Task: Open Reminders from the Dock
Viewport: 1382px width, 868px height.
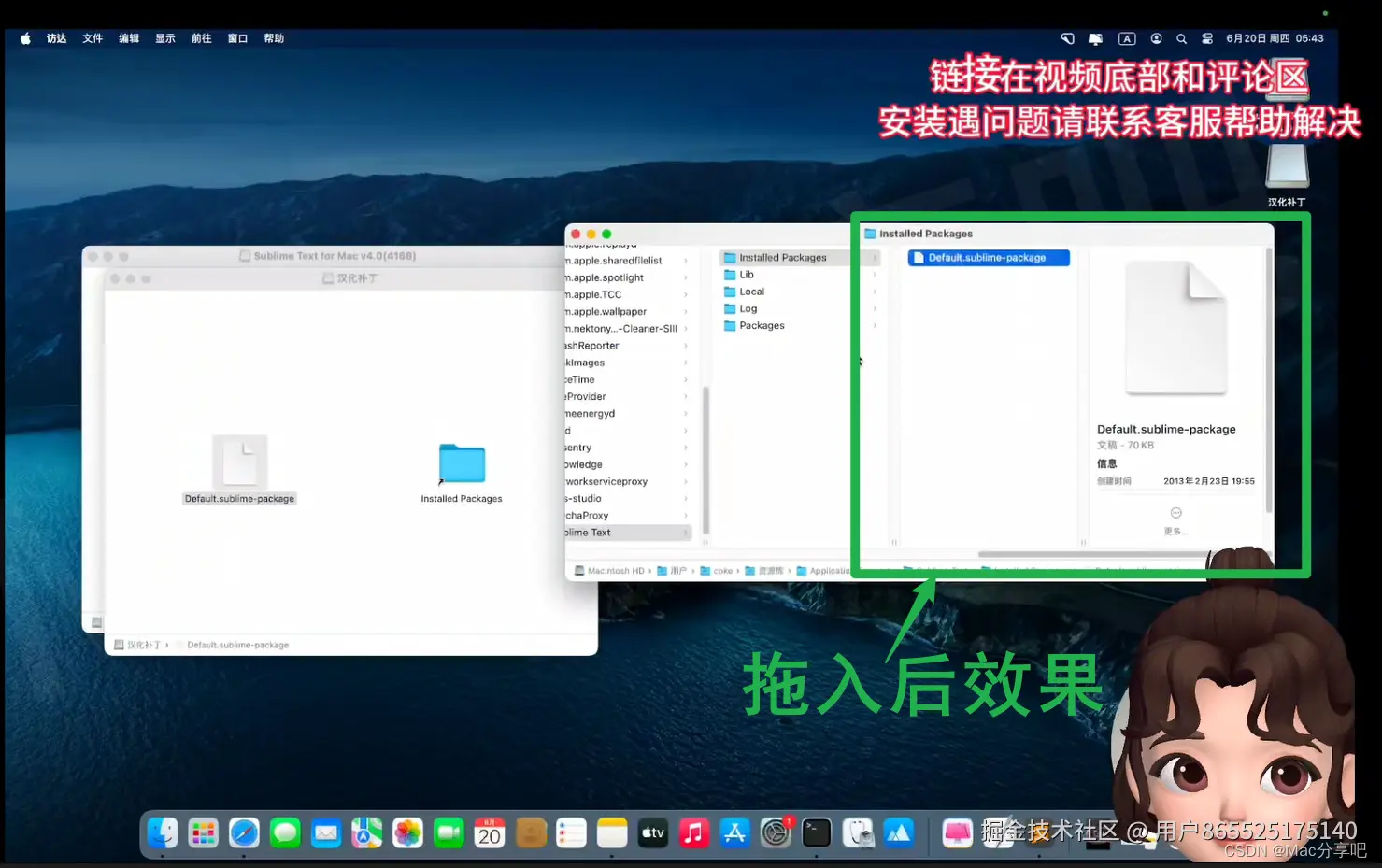Action: tap(571, 832)
